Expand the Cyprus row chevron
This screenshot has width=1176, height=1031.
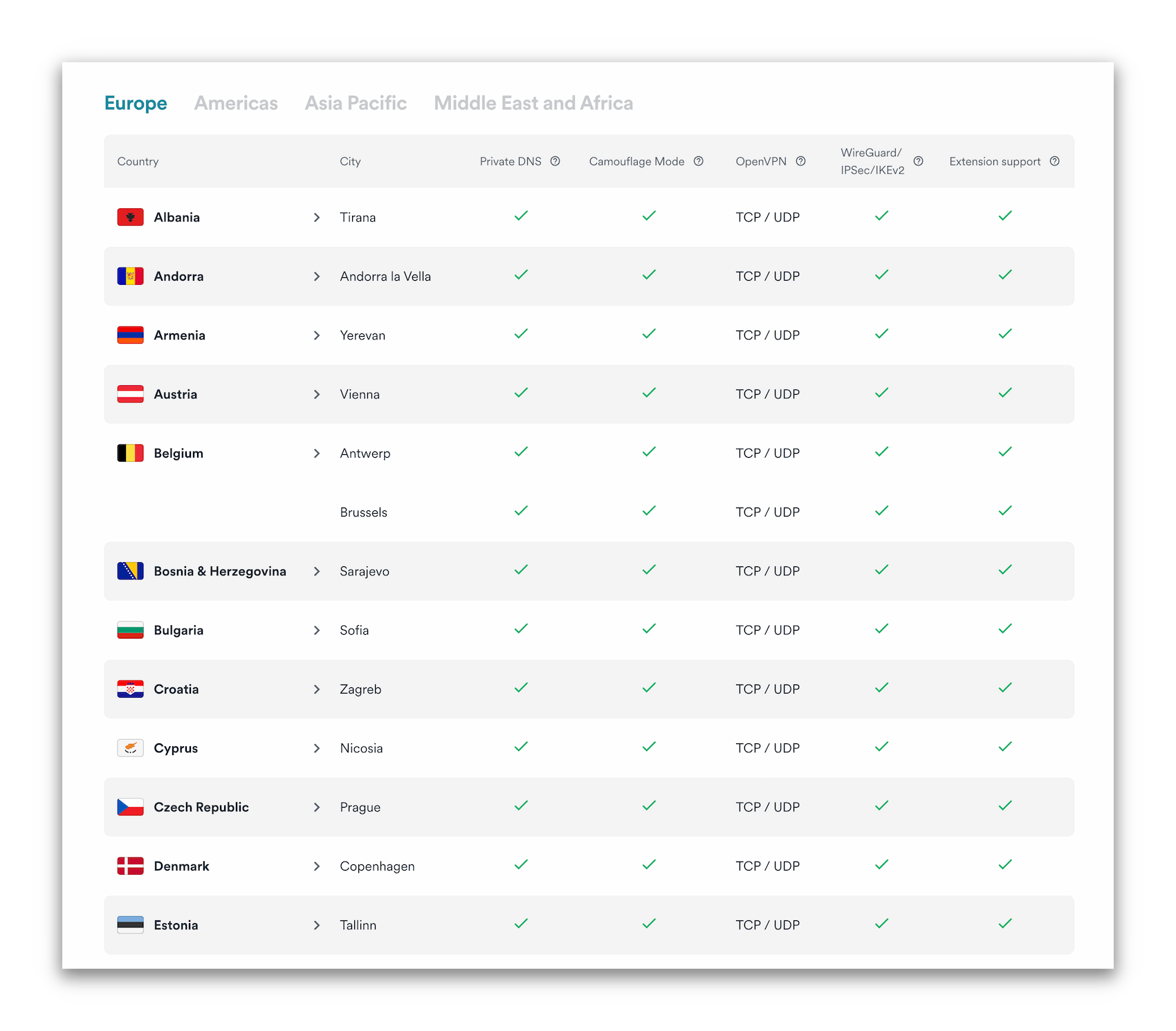(x=317, y=748)
